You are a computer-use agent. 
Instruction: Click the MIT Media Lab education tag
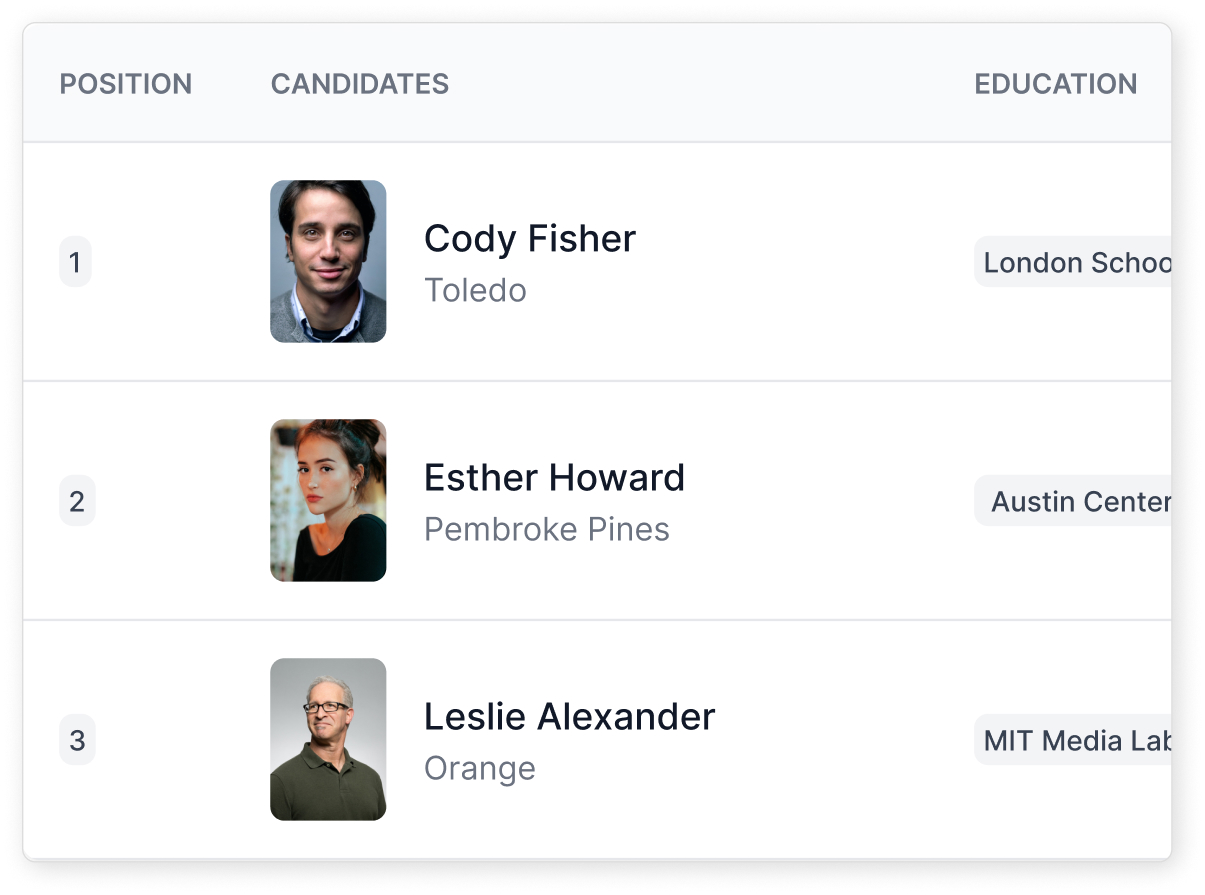[1073, 740]
